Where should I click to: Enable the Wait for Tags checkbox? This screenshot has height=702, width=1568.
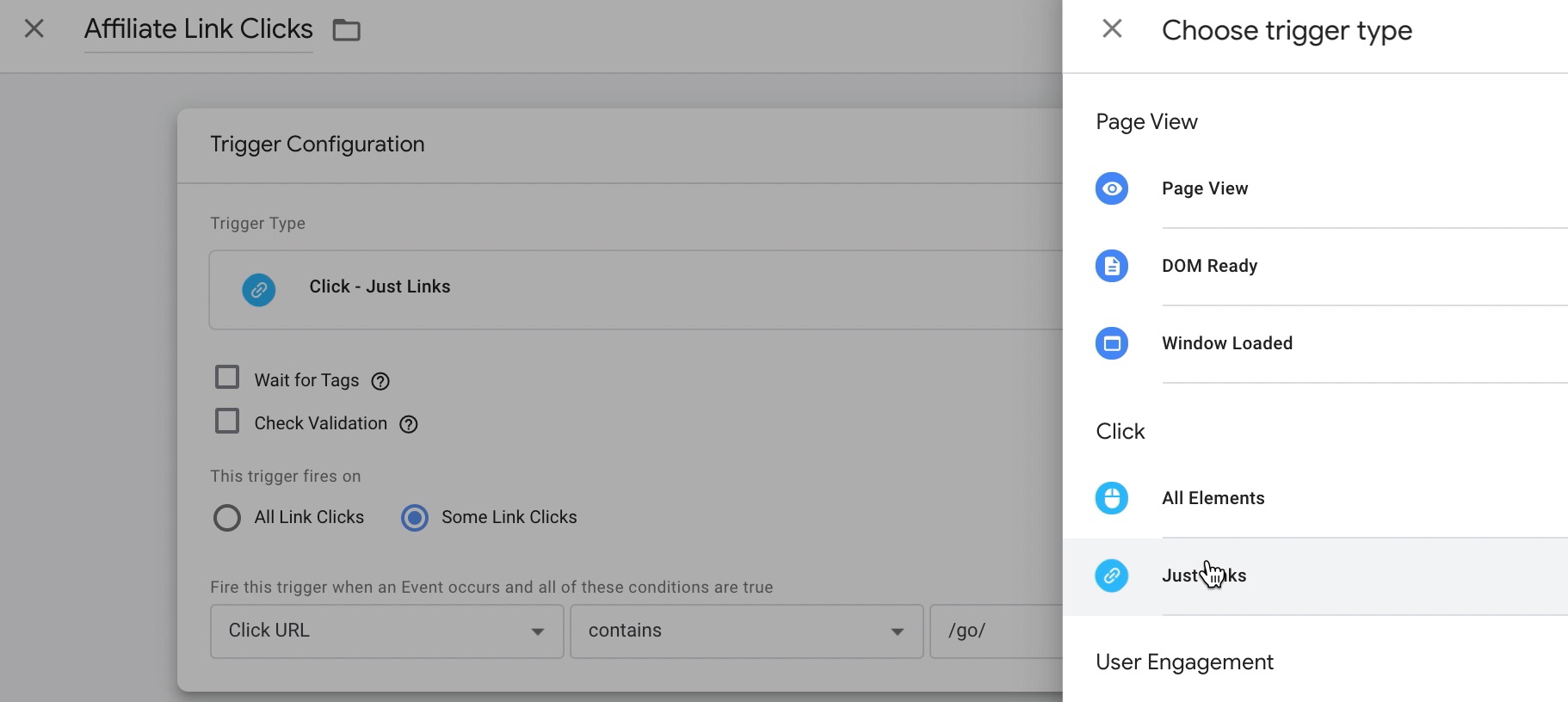coord(227,378)
